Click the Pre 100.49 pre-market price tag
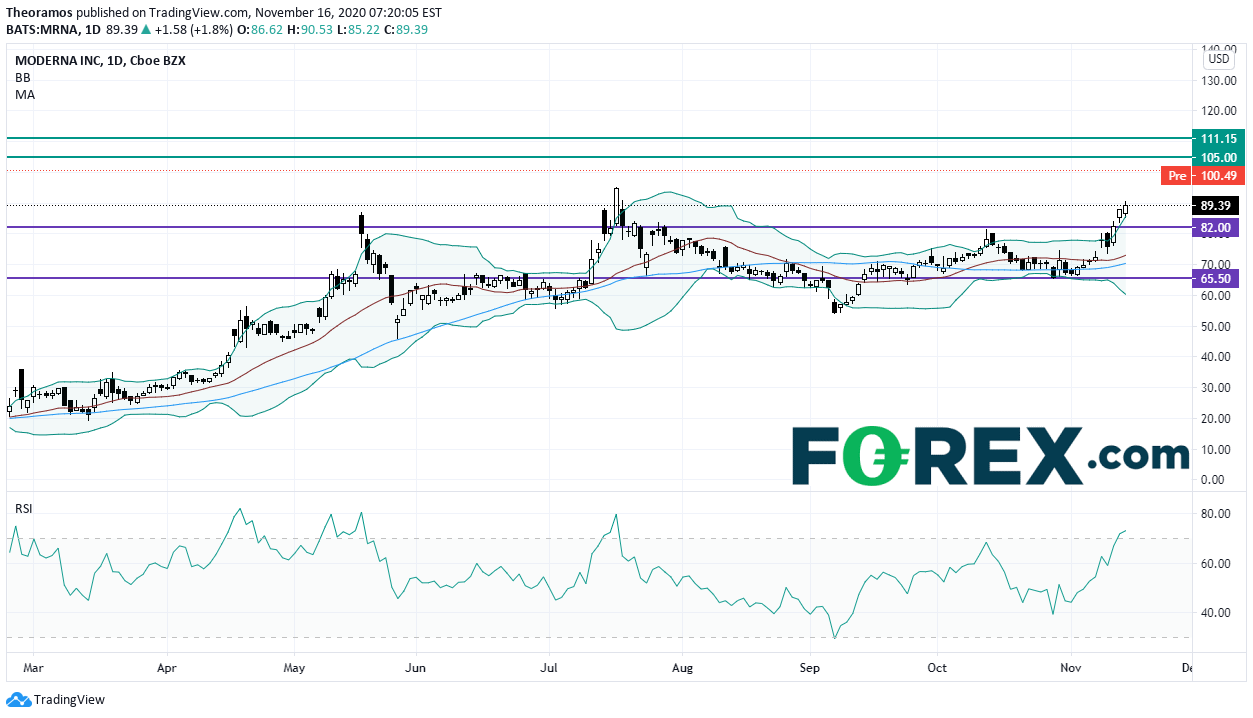1253x718 pixels. pyautogui.click(x=1202, y=176)
